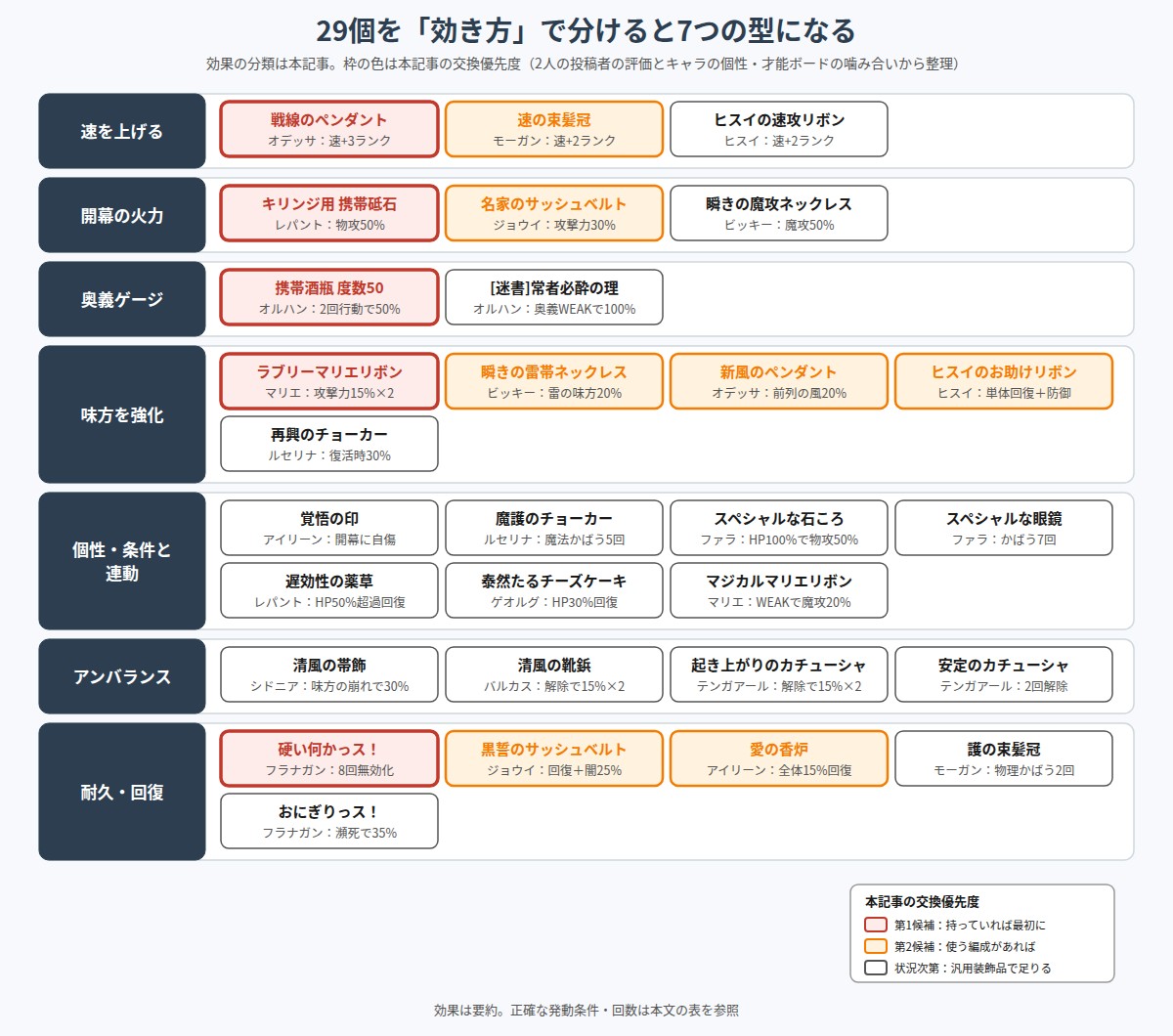Click 名家のサッシュベルト card
This screenshot has width=1173, height=1036.
tap(554, 213)
